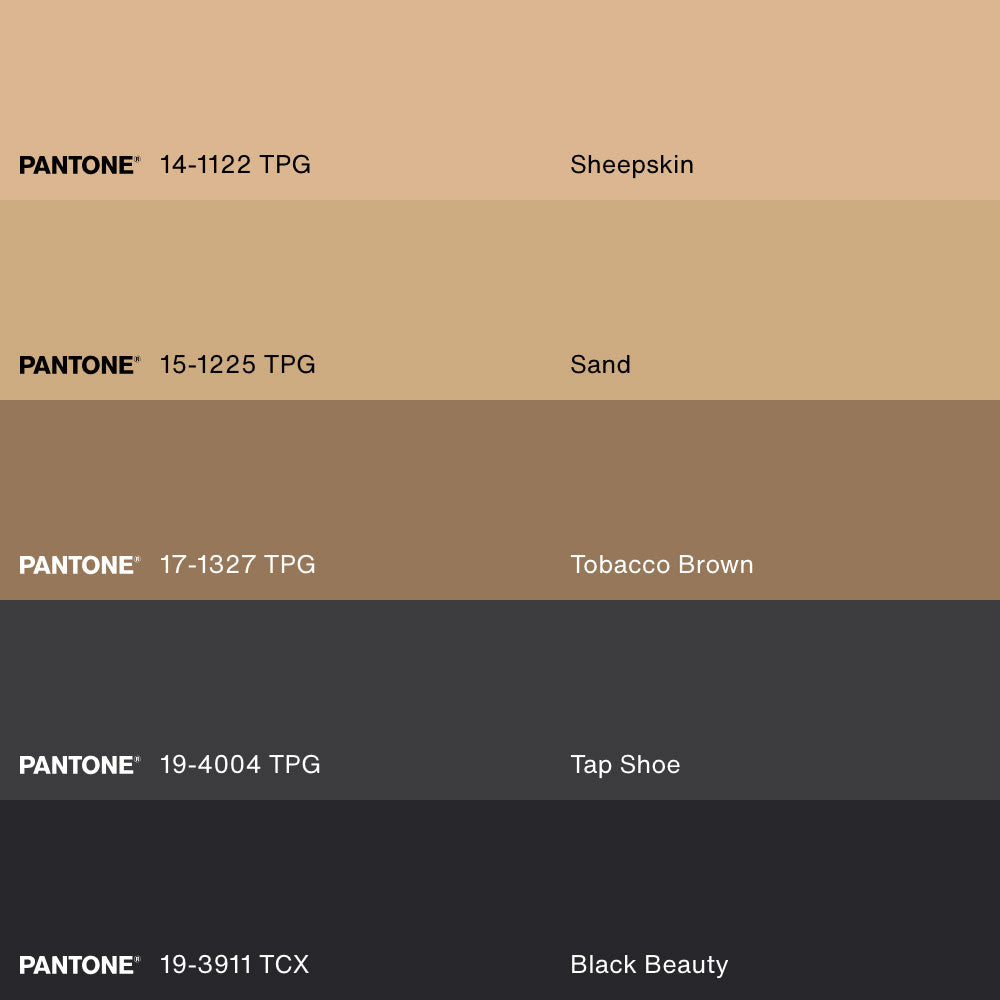
Task: Click the Black Beauty color name
Action: [649, 966]
